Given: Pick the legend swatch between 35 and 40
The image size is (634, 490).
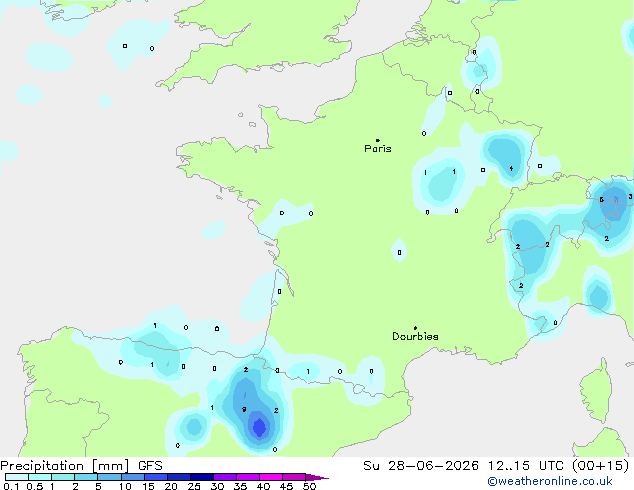Looking at the screenshot, I should (x=248, y=477).
